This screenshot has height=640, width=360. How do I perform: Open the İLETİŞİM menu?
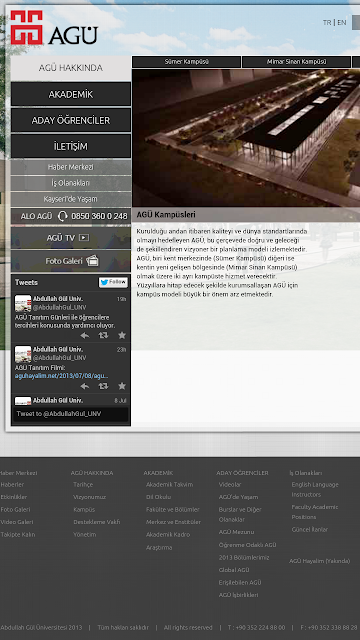click(71, 147)
